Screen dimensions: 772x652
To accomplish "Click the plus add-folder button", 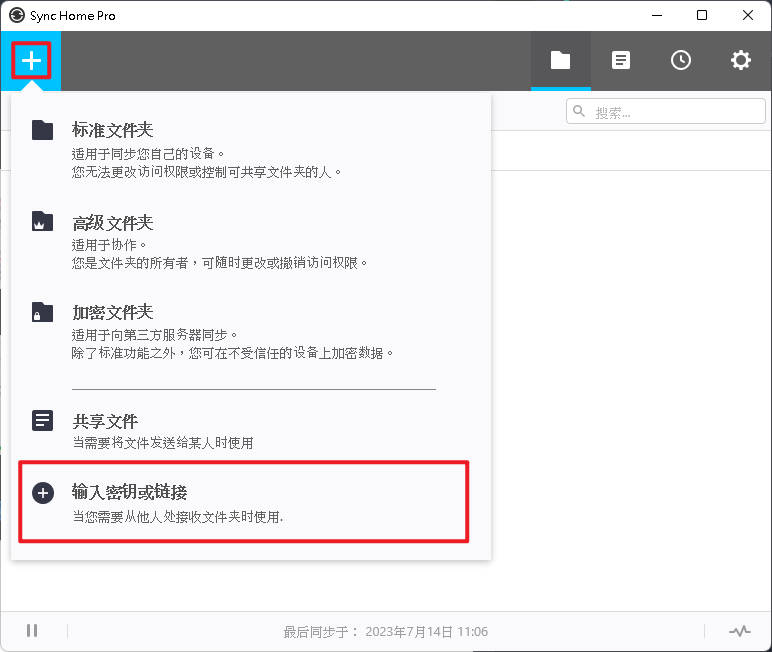I will click(31, 61).
